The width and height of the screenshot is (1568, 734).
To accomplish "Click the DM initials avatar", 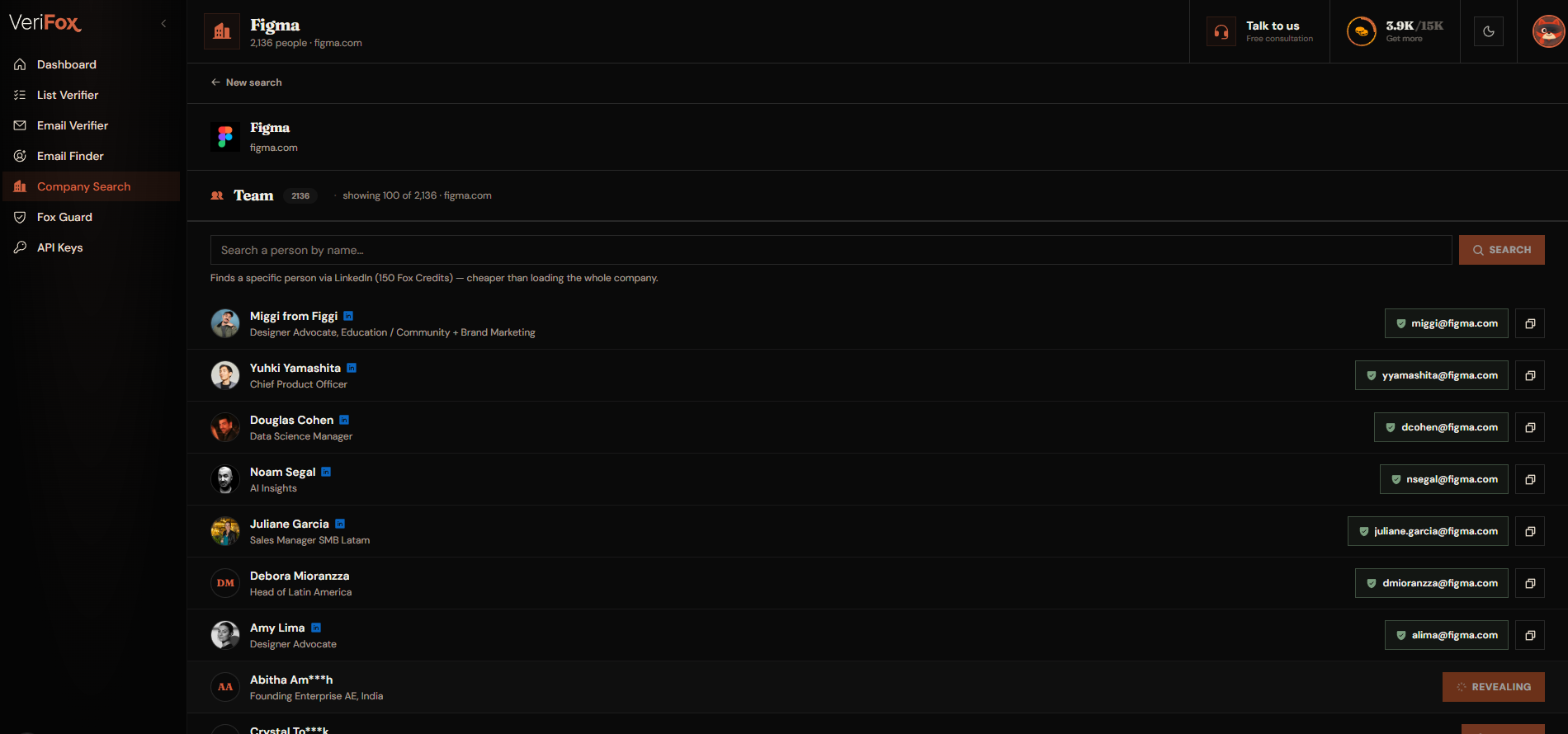I will (225, 583).
